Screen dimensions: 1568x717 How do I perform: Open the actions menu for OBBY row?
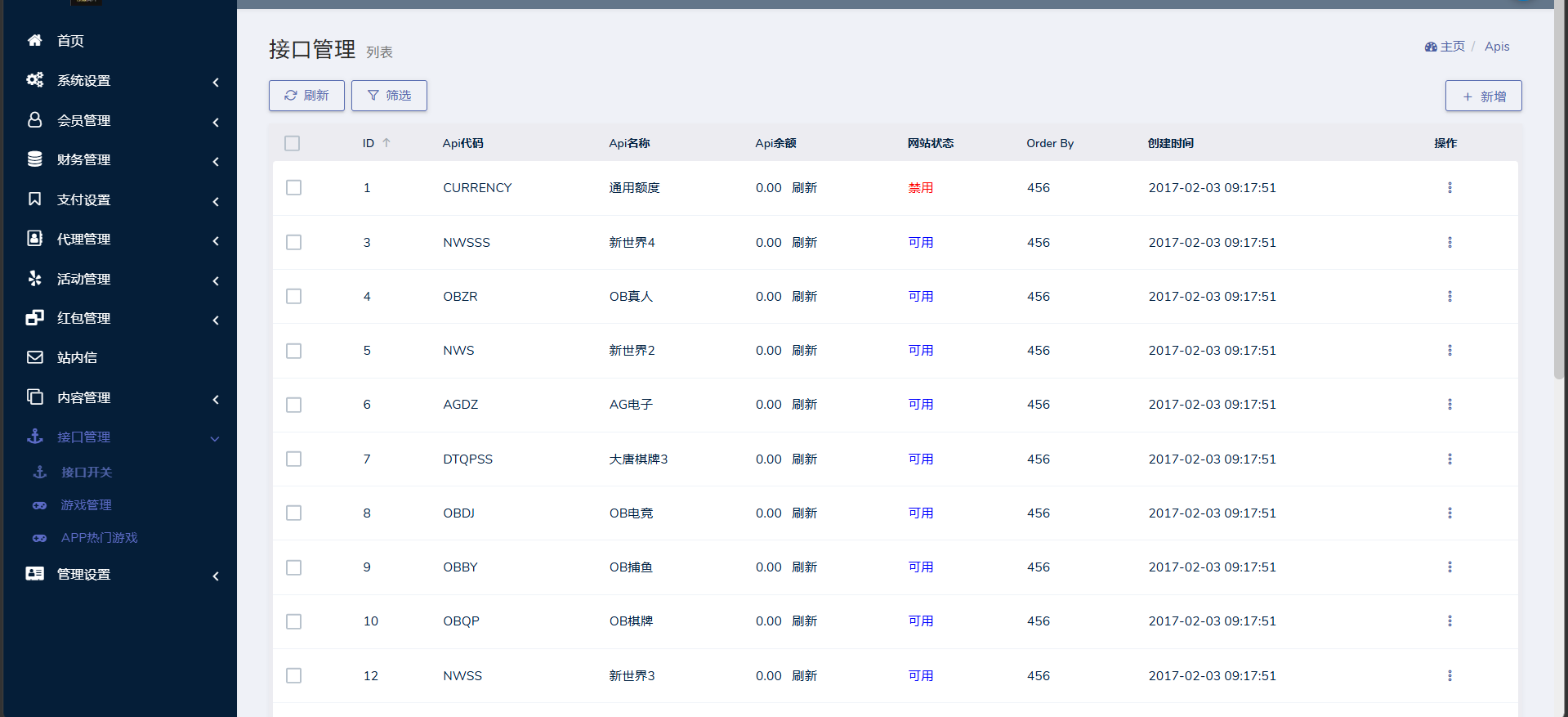[x=1450, y=567]
